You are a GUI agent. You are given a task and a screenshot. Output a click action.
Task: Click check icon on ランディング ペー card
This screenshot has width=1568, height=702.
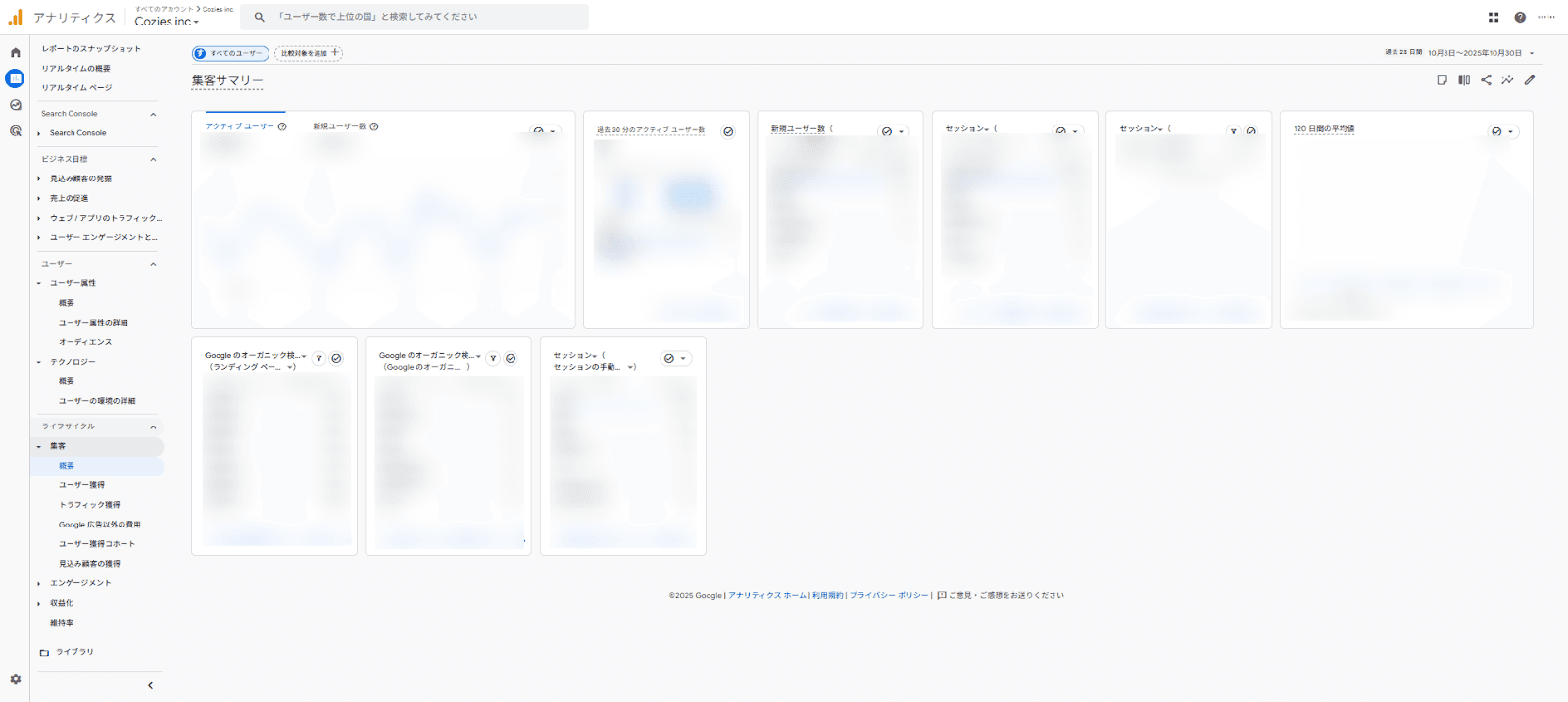click(x=336, y=358)
